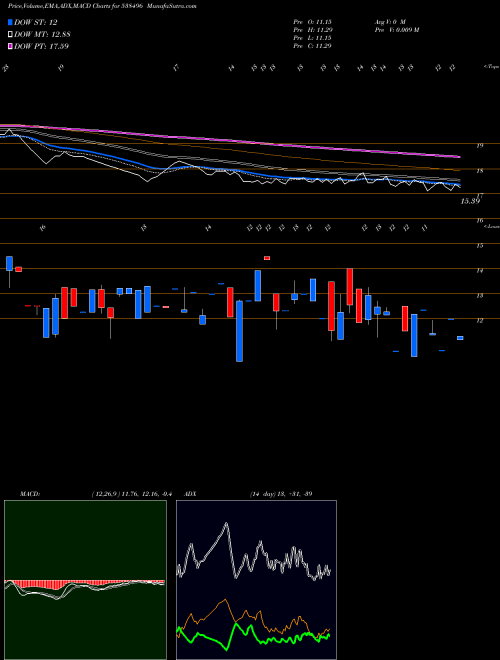Click the white DOW MT legend swatch
The image size is (500, 660).
tap(11, 34)
